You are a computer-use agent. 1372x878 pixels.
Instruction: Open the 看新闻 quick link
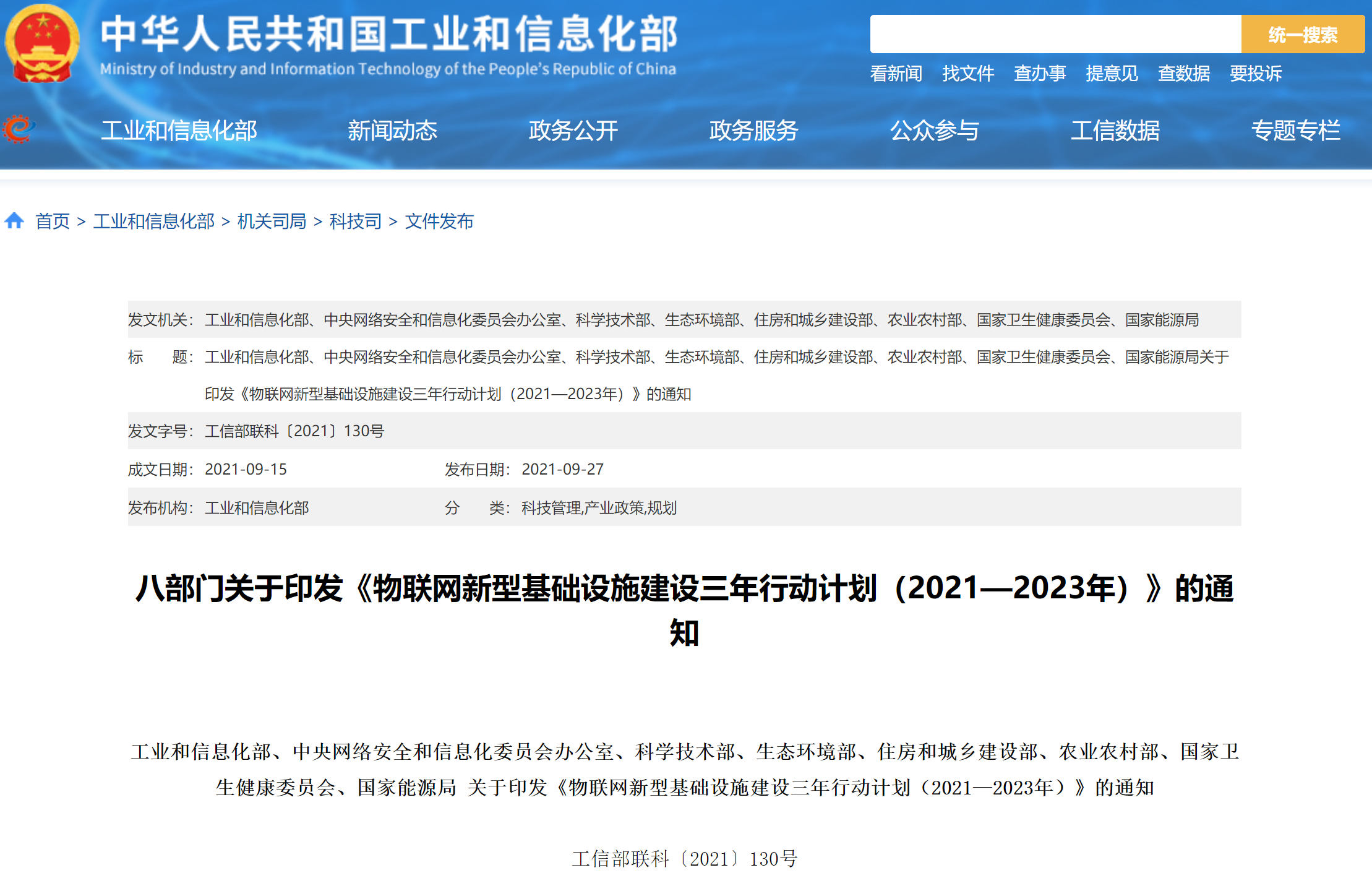pos(896,74)
